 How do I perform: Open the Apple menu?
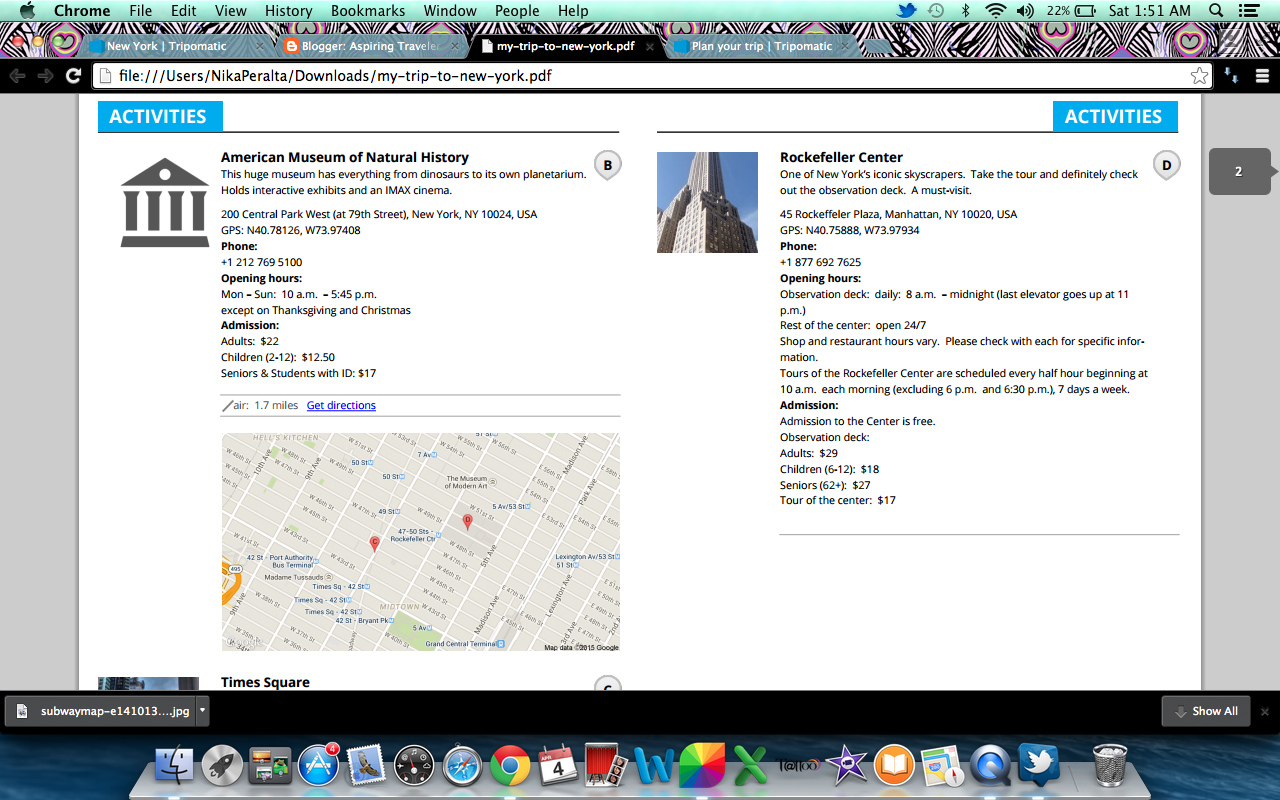(x=27, y=11)
